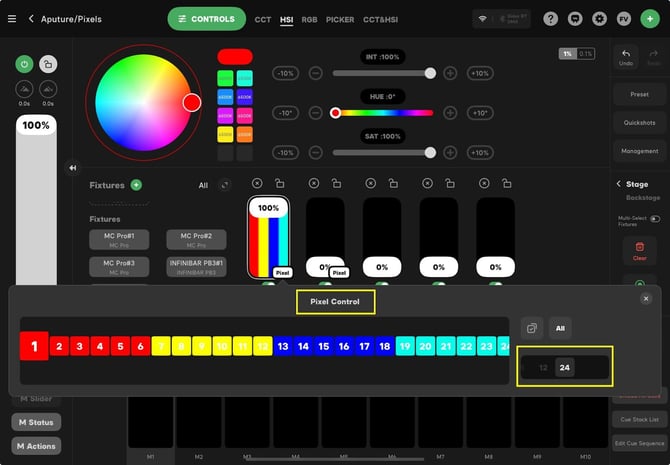Click the lock above the fifth fixture fader

click(507, 183)
